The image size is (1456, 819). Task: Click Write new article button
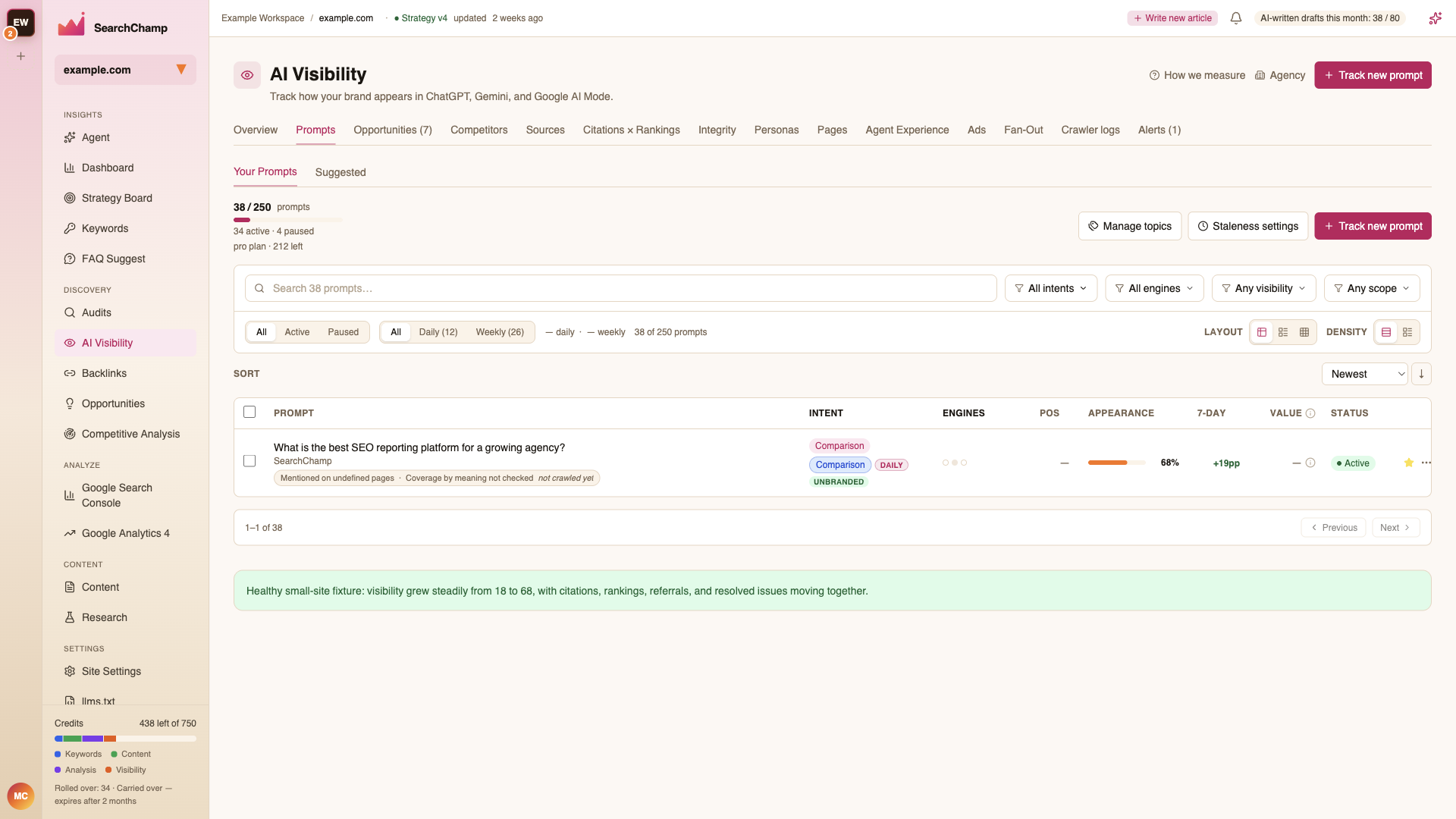pyautogui.click(x=1172, y=18)
